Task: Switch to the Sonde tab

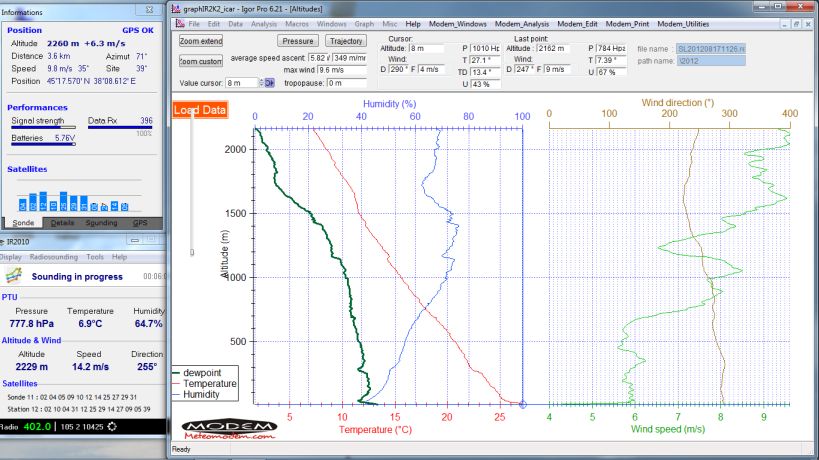Action: [x=23, y=223]
